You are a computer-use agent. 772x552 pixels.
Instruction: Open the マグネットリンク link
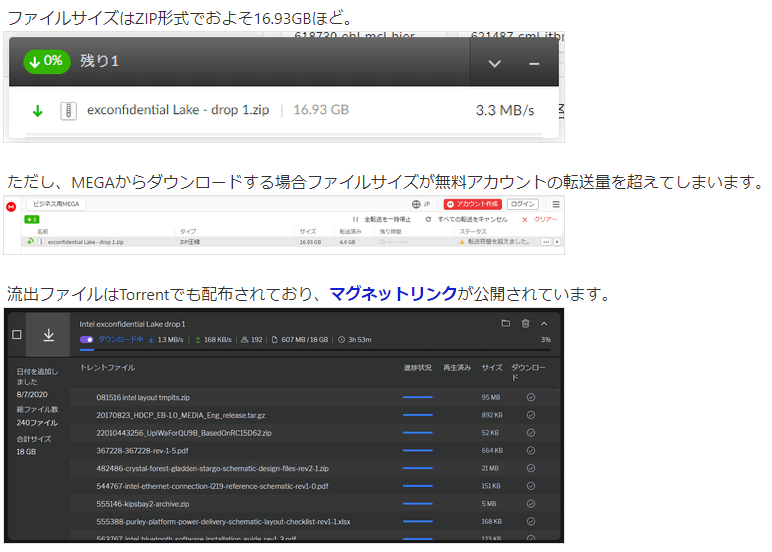click(393, 294)
